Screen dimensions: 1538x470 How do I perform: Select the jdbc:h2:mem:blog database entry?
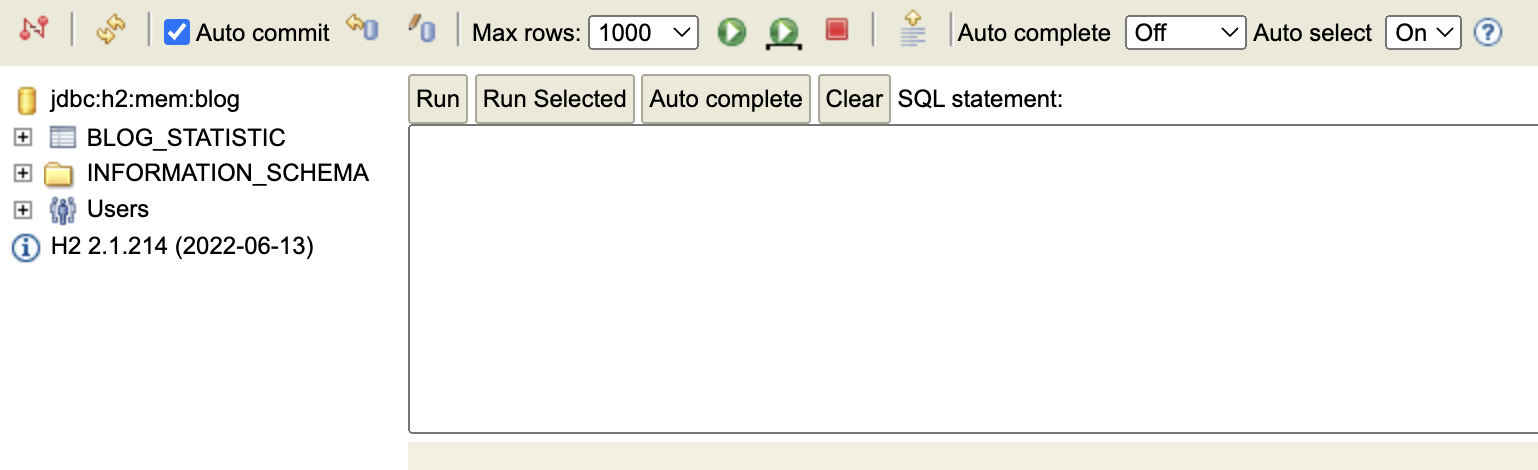pos(145,100)
